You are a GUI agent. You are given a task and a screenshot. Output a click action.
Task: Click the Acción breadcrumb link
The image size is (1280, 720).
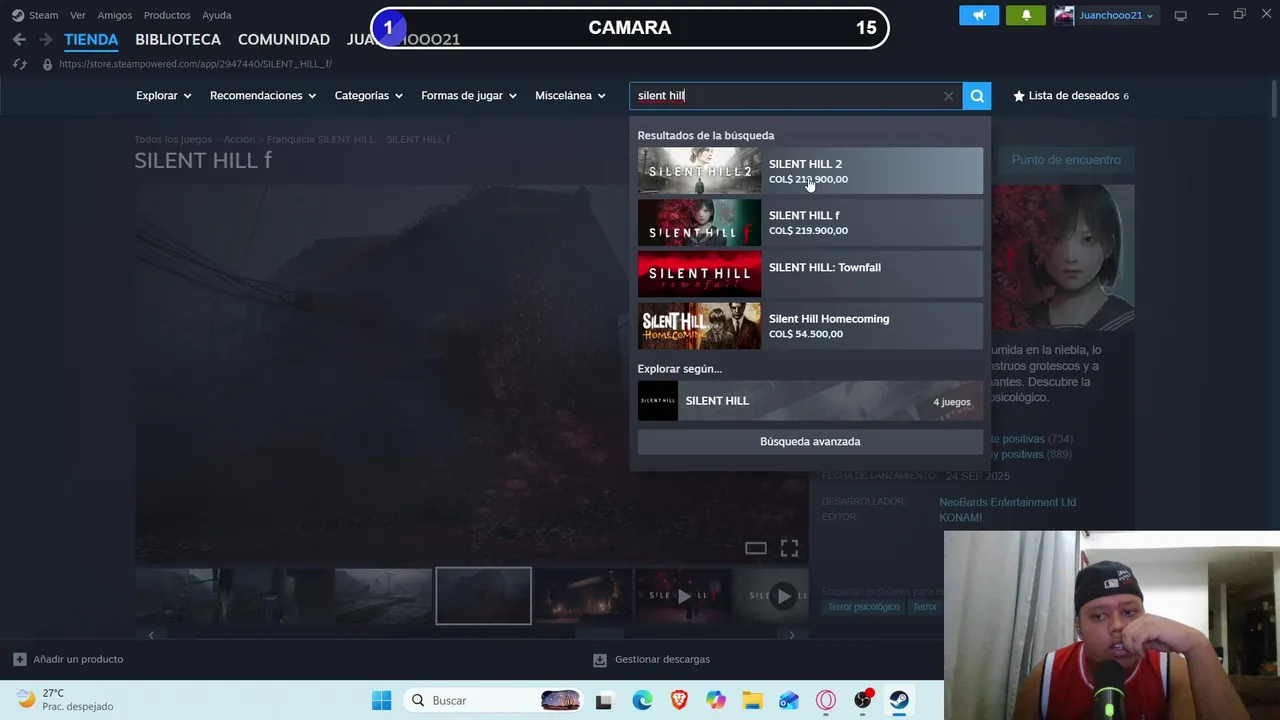pyautogui.click(x=239, y=139)
